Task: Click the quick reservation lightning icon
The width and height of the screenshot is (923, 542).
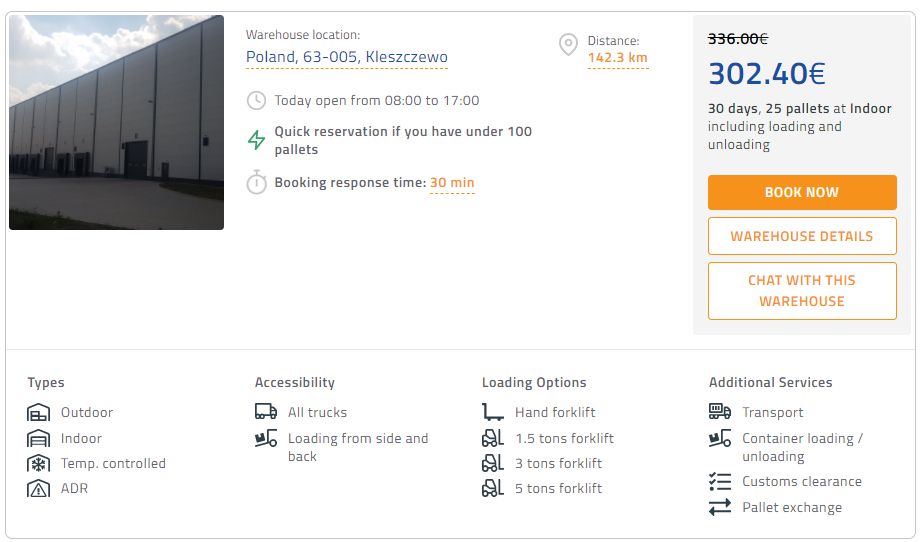Action: (x=257, y=140)
